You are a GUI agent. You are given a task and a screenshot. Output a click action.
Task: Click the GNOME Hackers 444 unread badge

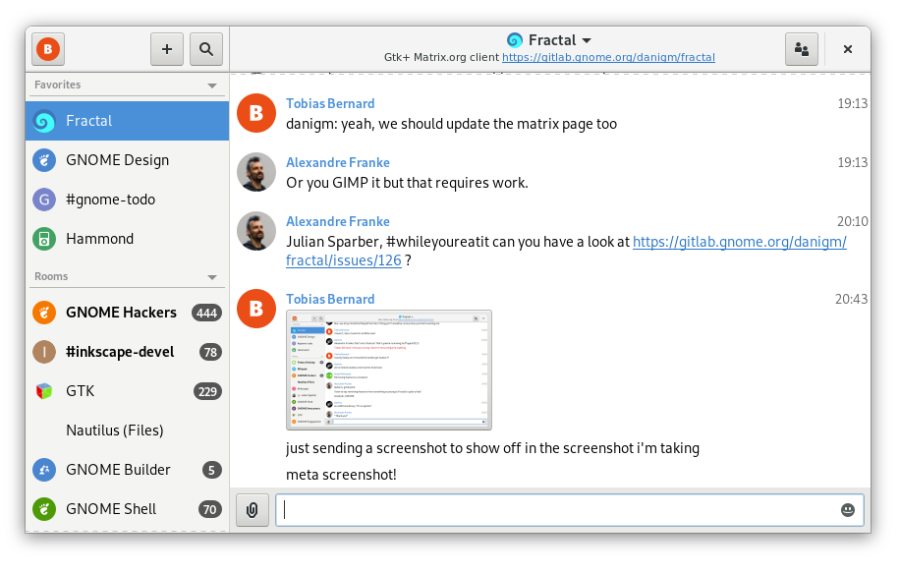(x=207, y=313)
